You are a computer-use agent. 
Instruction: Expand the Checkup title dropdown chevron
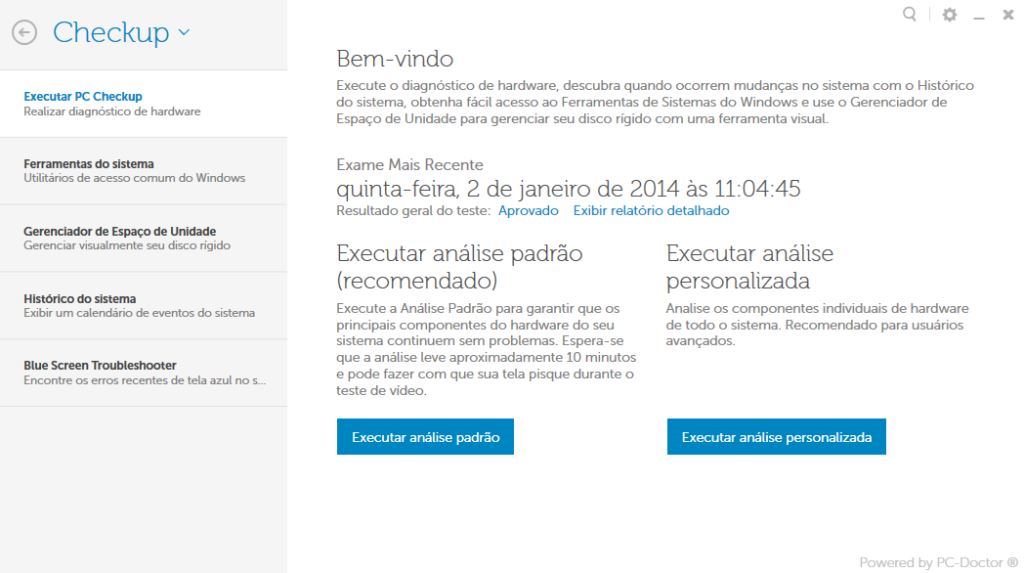184,31
